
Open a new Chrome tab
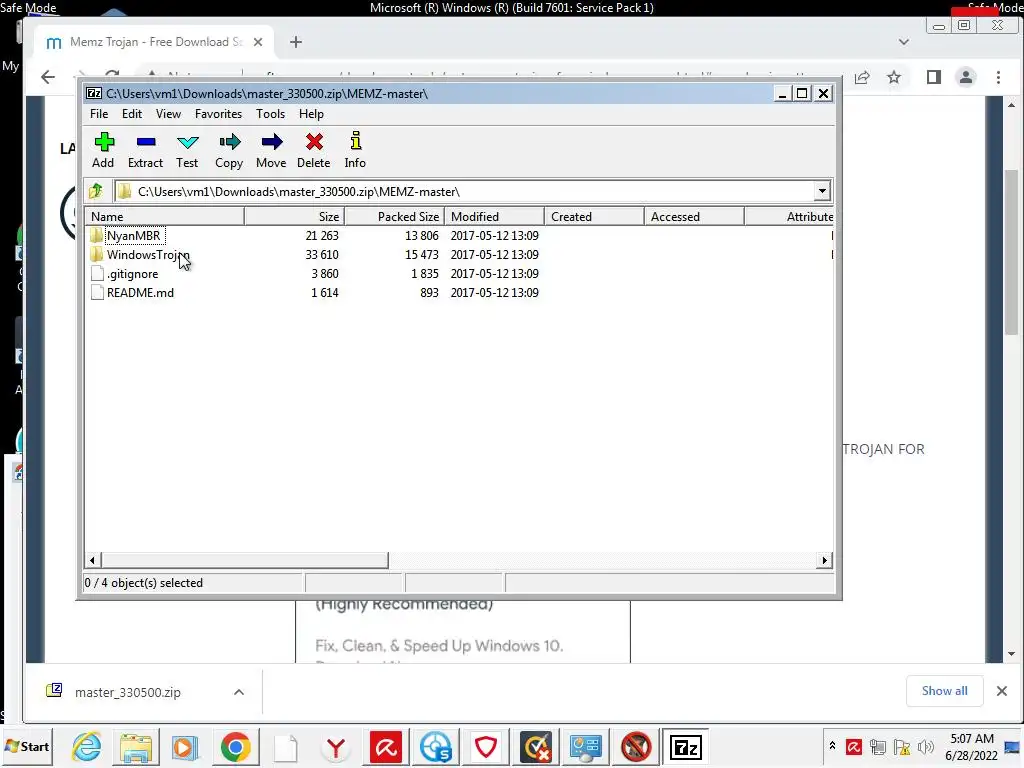coord(296,42)
